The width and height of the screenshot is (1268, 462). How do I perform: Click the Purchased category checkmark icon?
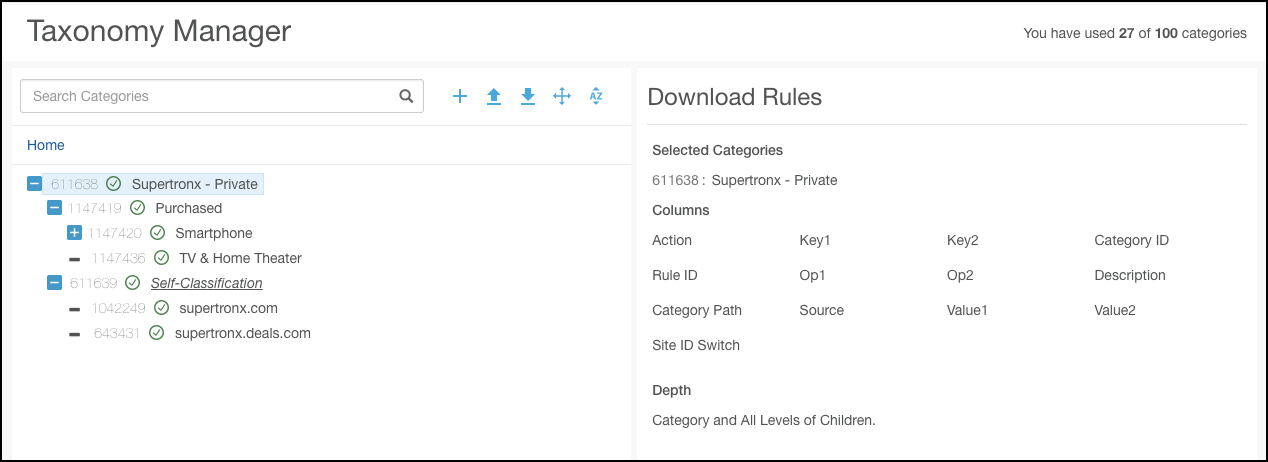tap(137, 208)
